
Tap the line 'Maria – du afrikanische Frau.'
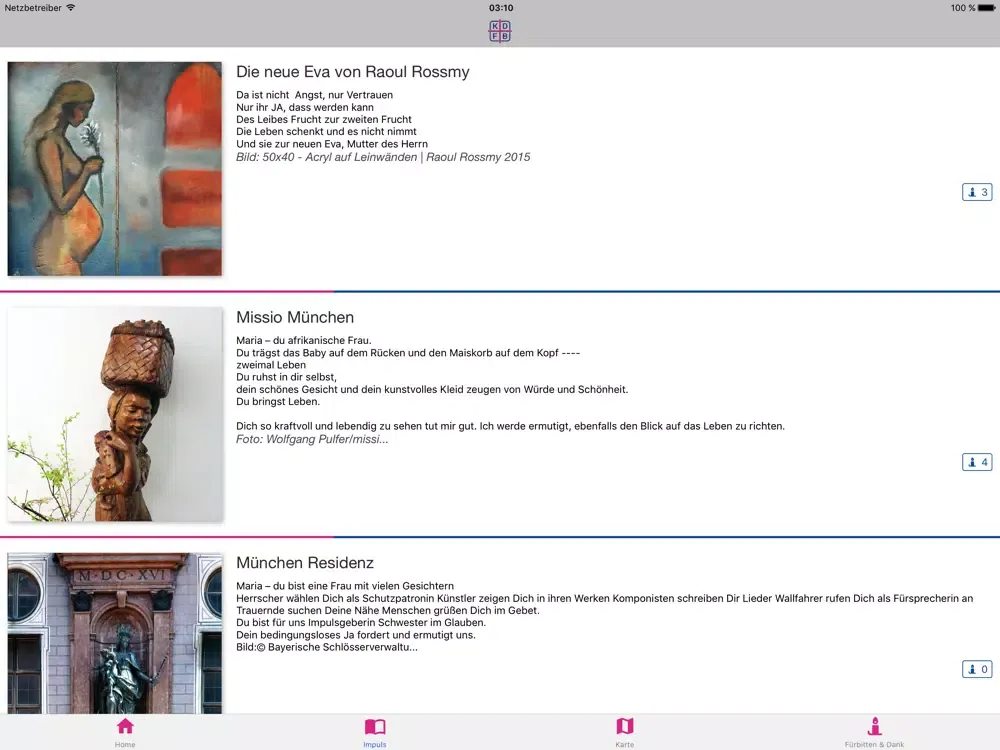(x=304, y=341)
